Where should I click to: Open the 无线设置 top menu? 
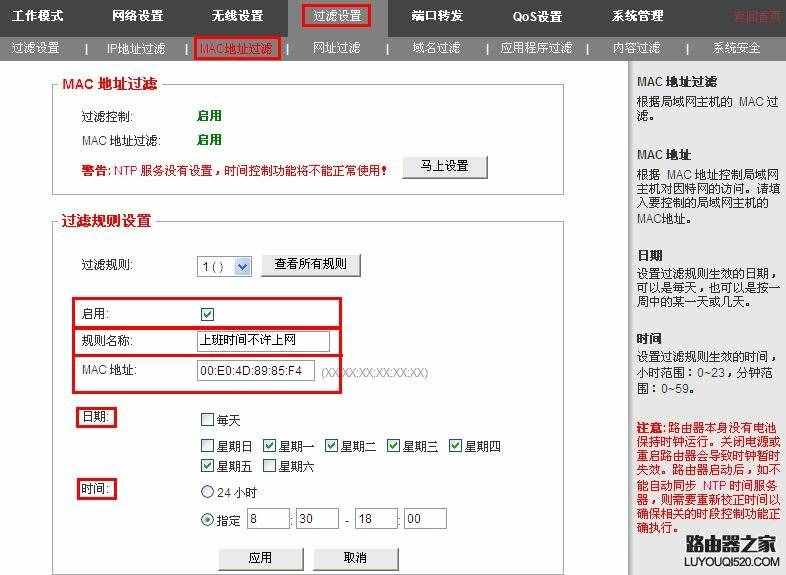click(x=238, y=16)
